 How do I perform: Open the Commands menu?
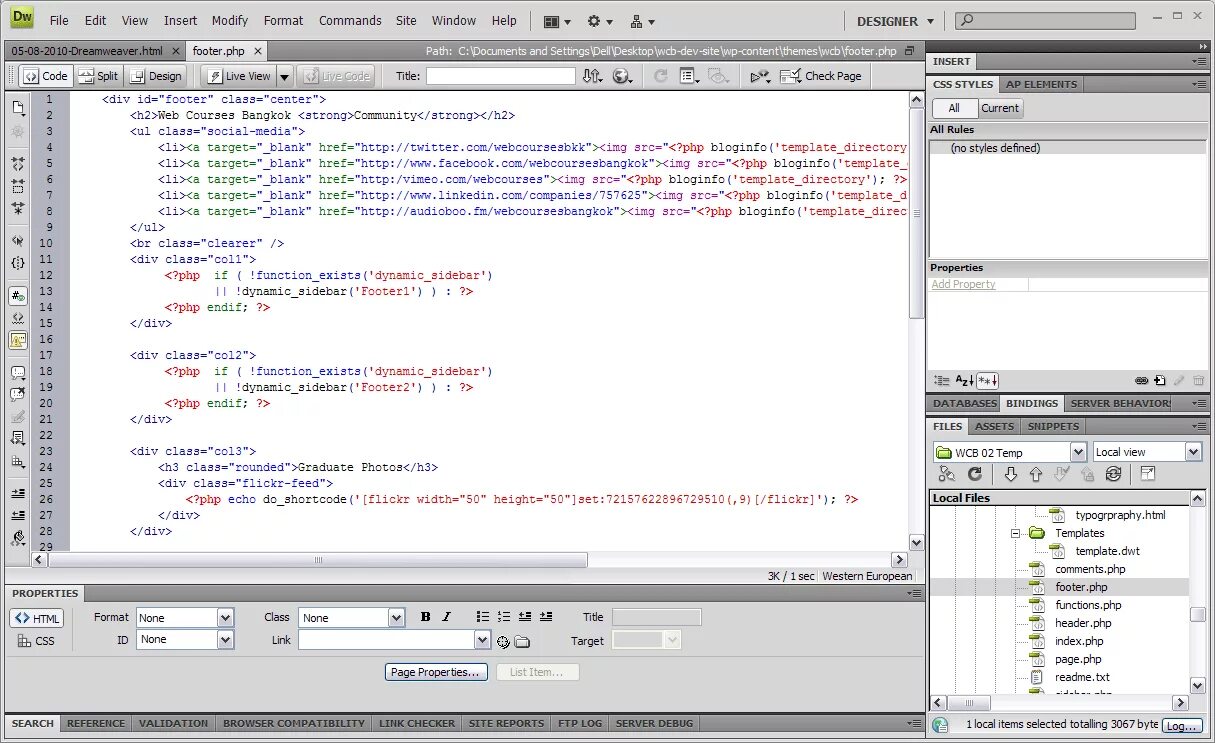[350, 20]
